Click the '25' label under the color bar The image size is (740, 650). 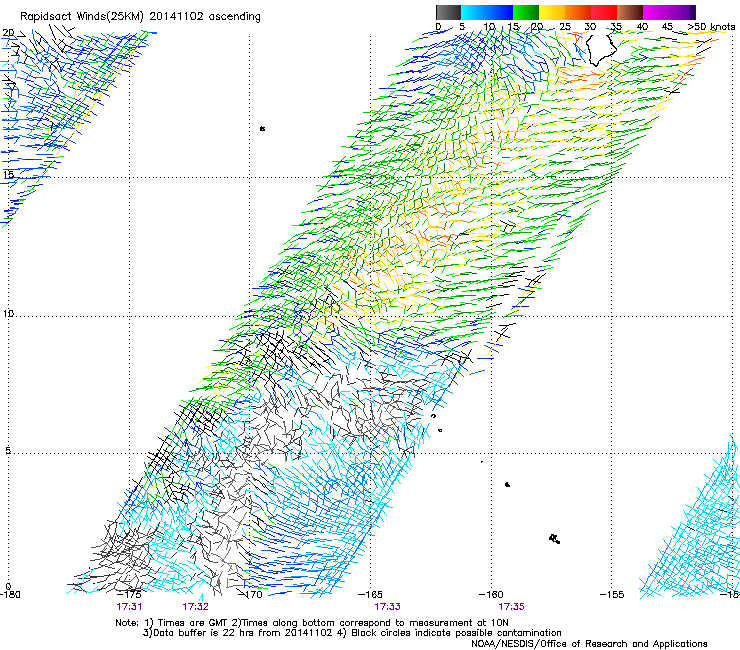click(x=565, y=27)
